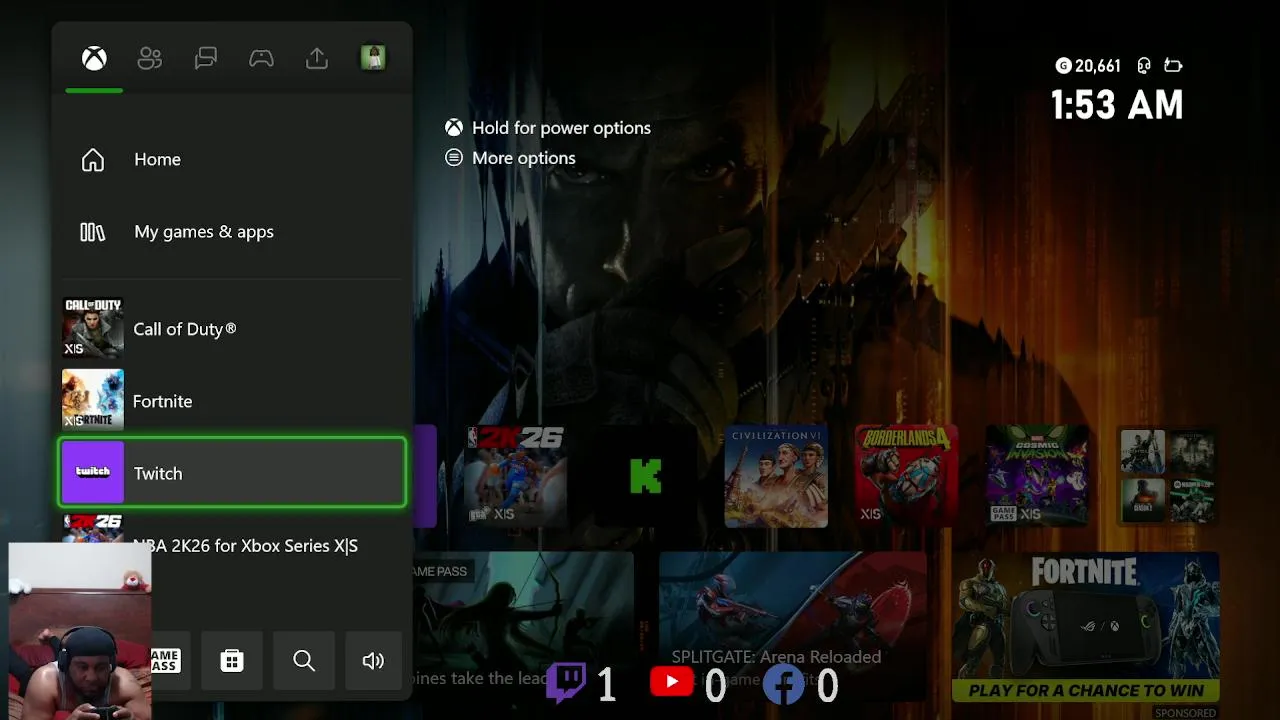The image size is (1280, 720).
Task: Open the Game Pass button
Action: click(x=170, y=661)
